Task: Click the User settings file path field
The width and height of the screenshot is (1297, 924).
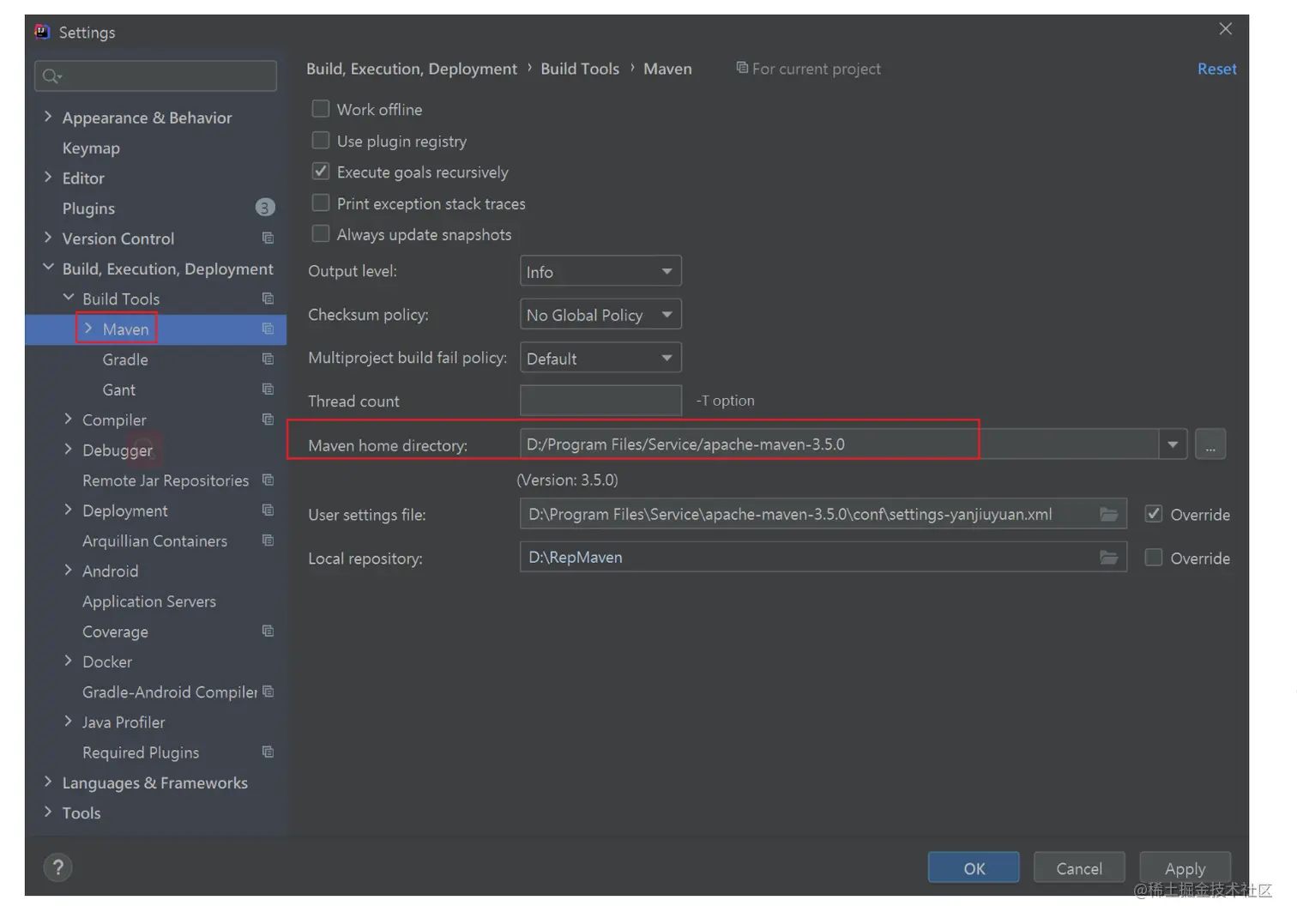Action: (x=823, y=514)
